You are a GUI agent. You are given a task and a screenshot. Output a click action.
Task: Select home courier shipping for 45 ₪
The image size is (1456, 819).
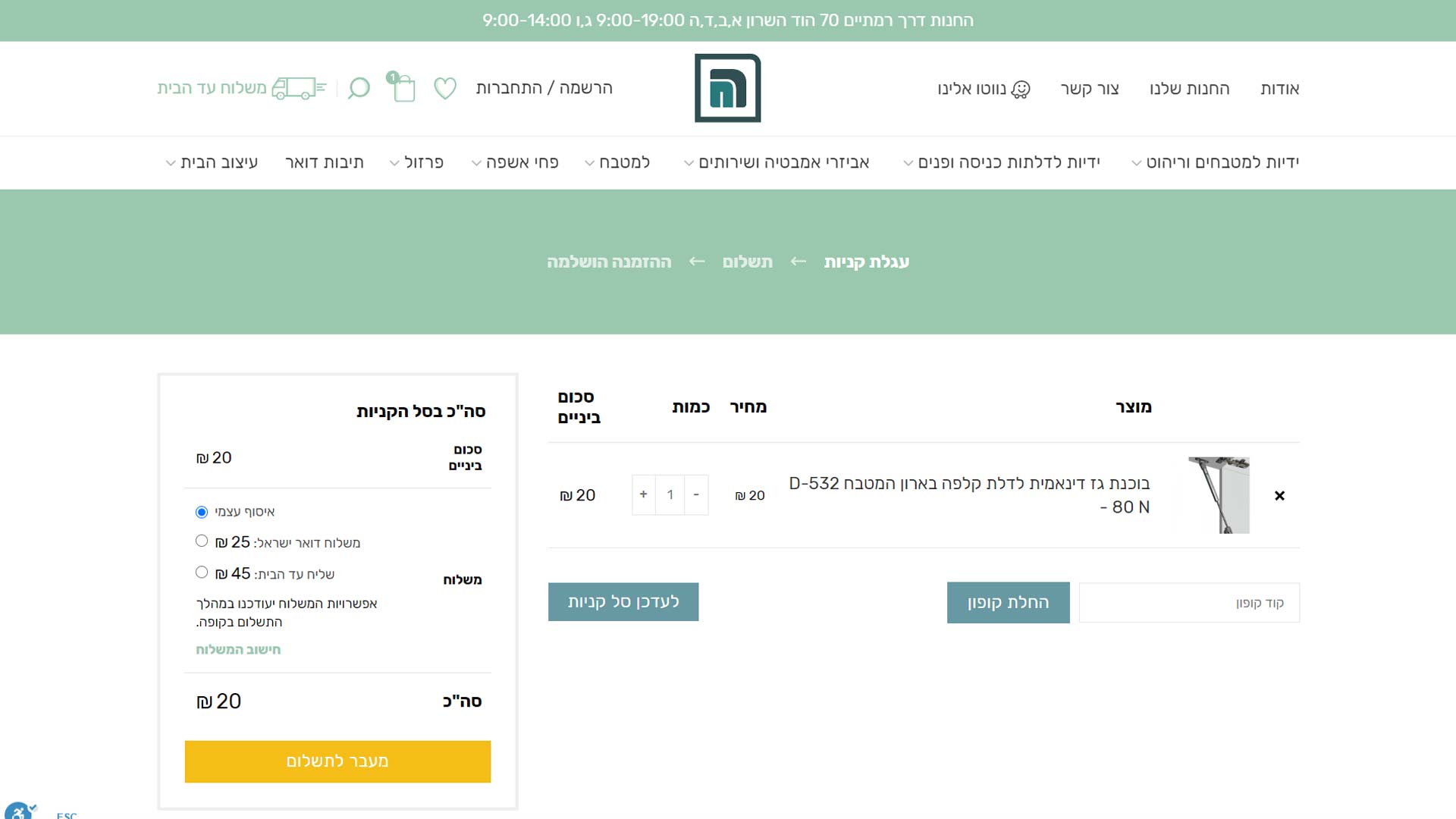pyautogui.click(x=202, y=572)
